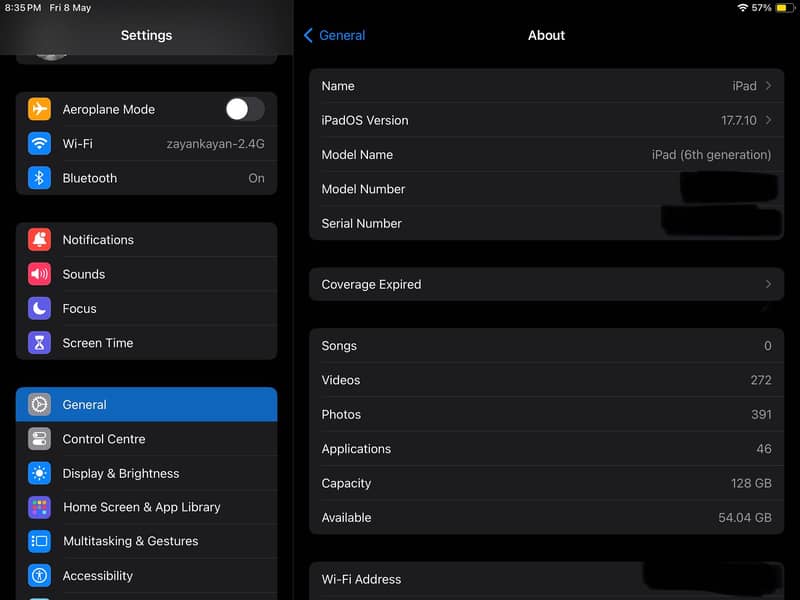Tap the Name row label
800x600 pixels.
(x=338, y=86)
